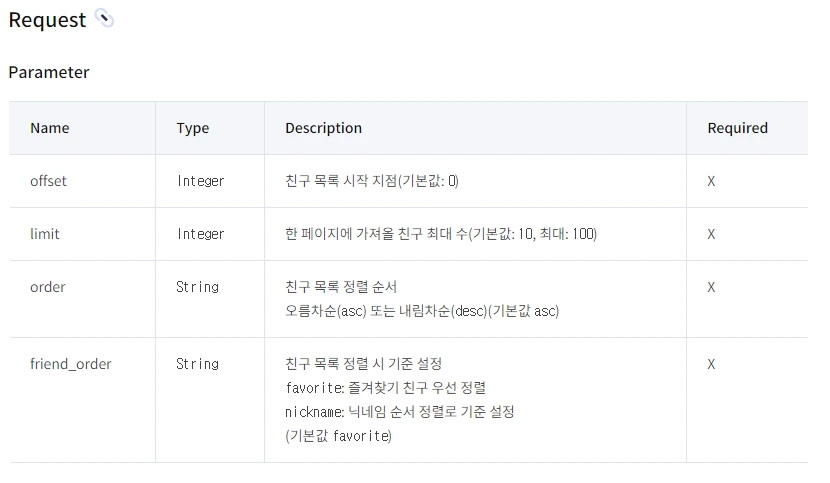Click the anchor link icon beside Request
The image size is (830, 483).
pyautogui.click(x=104, y=18)
